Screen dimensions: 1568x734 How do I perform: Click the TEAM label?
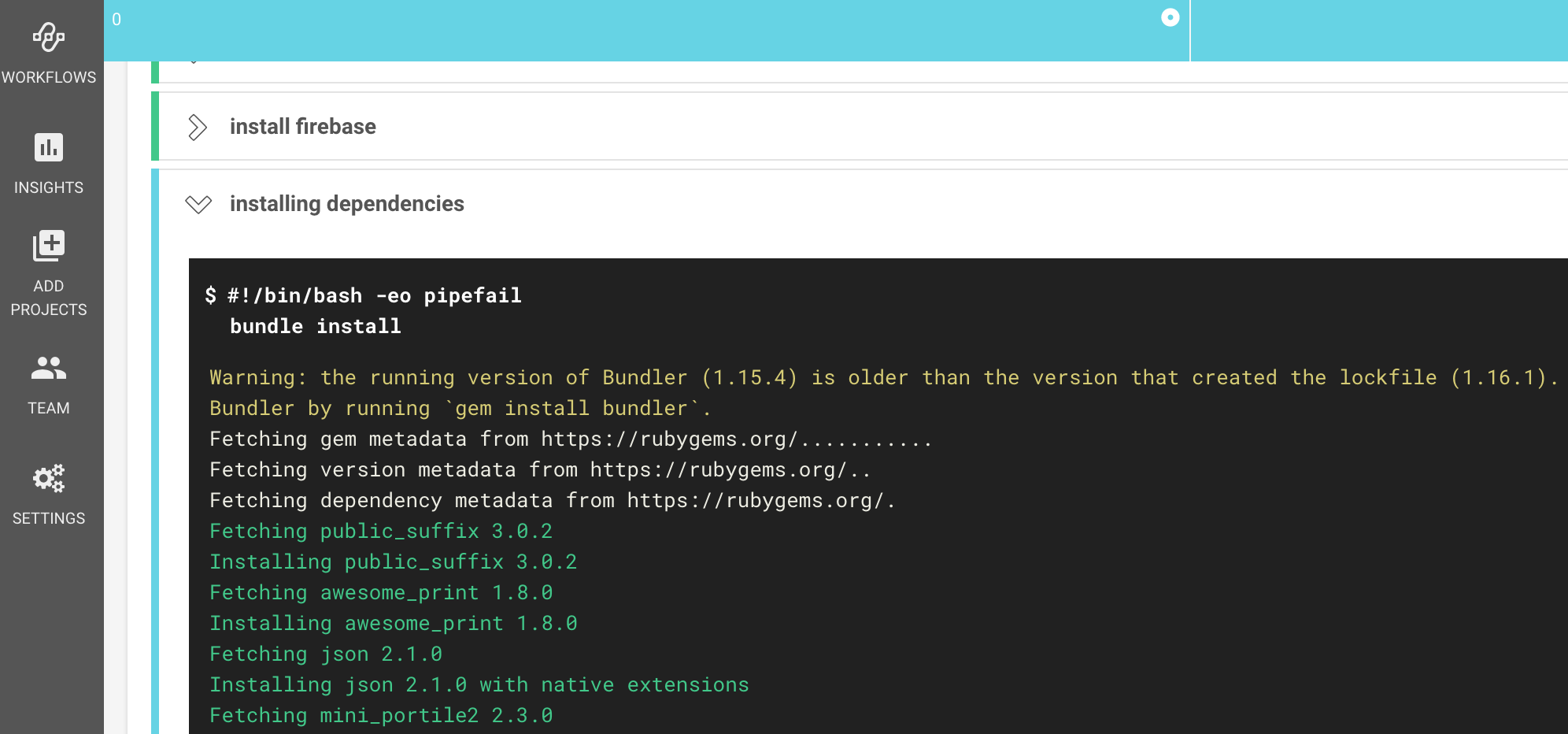pos(49,408)
